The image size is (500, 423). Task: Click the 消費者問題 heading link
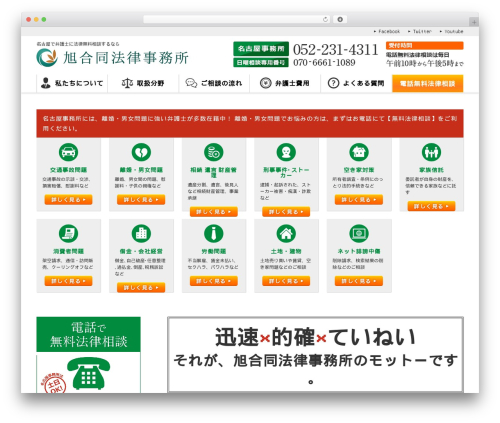(x=68, y=251)
